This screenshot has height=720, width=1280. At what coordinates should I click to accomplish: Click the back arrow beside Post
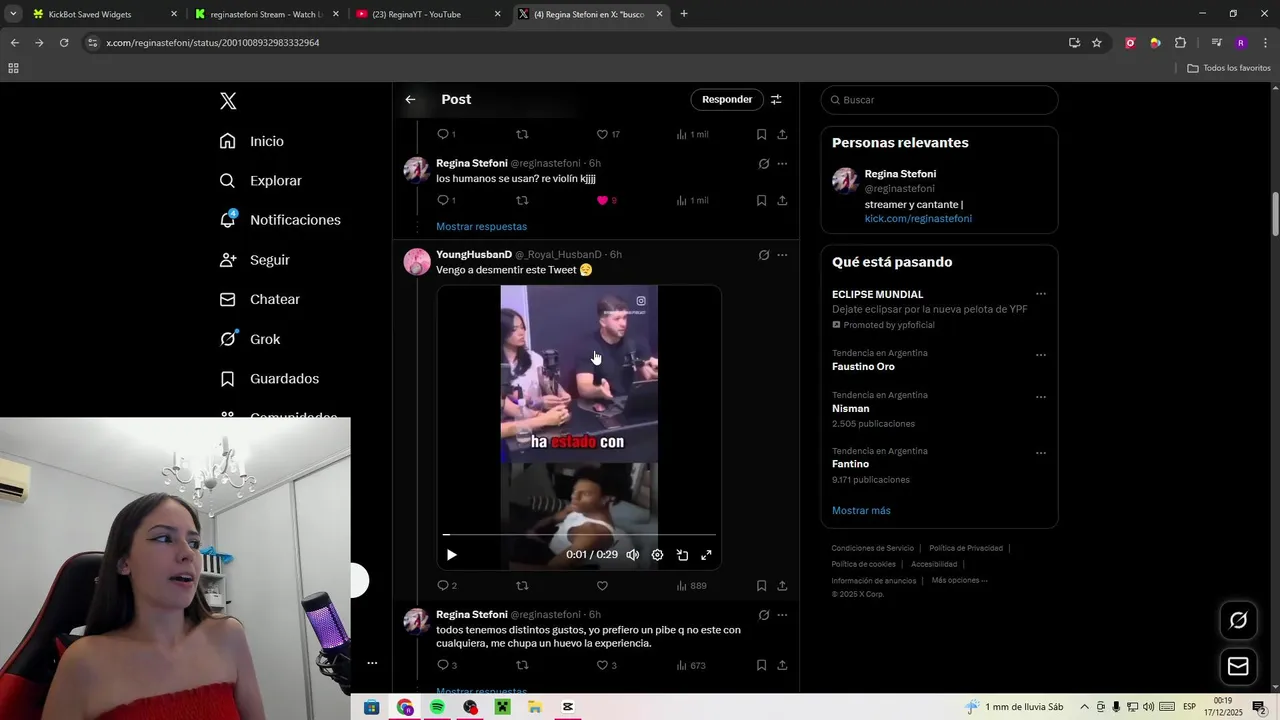(410, 99)
